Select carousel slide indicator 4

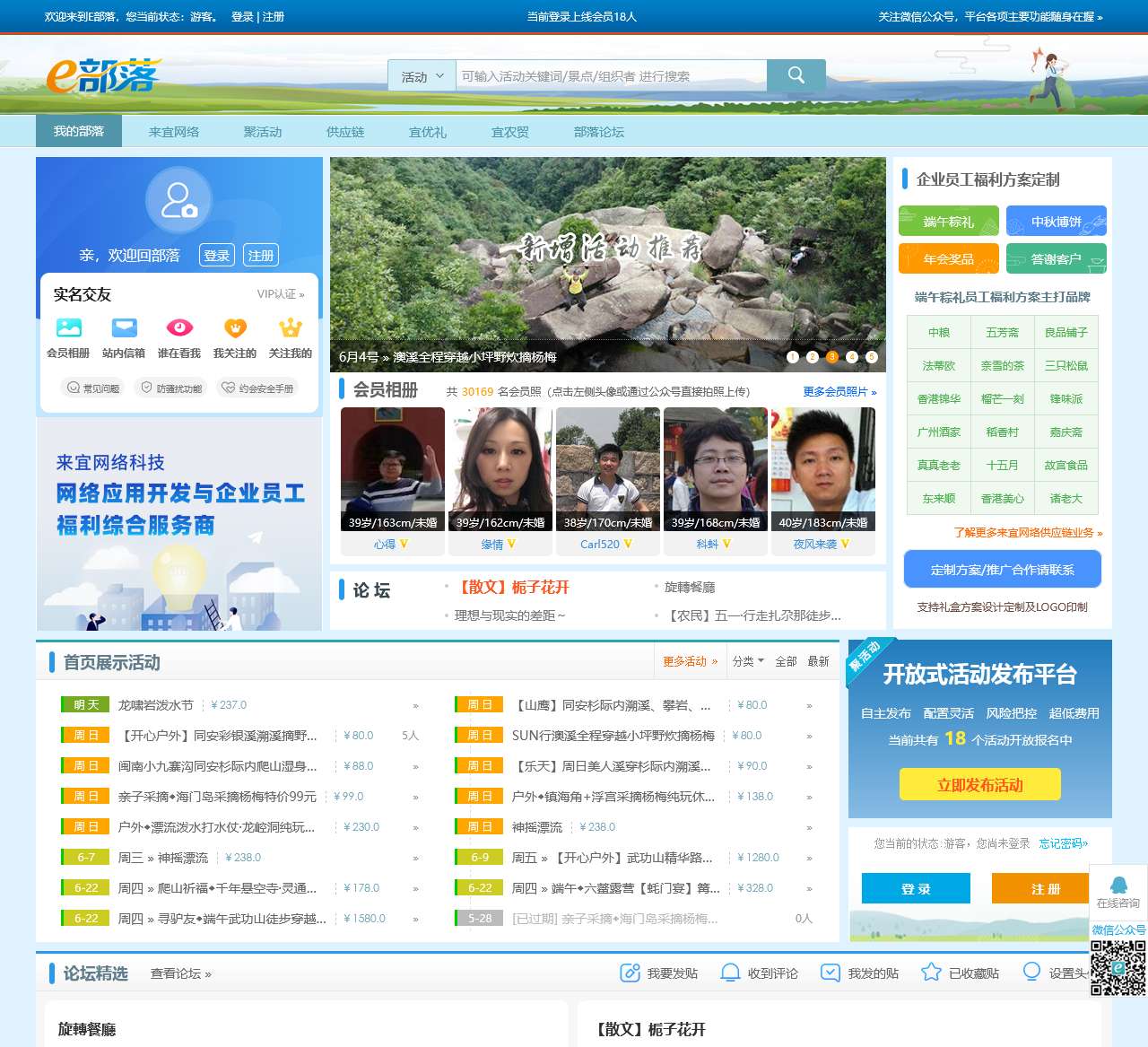[852, 357]
